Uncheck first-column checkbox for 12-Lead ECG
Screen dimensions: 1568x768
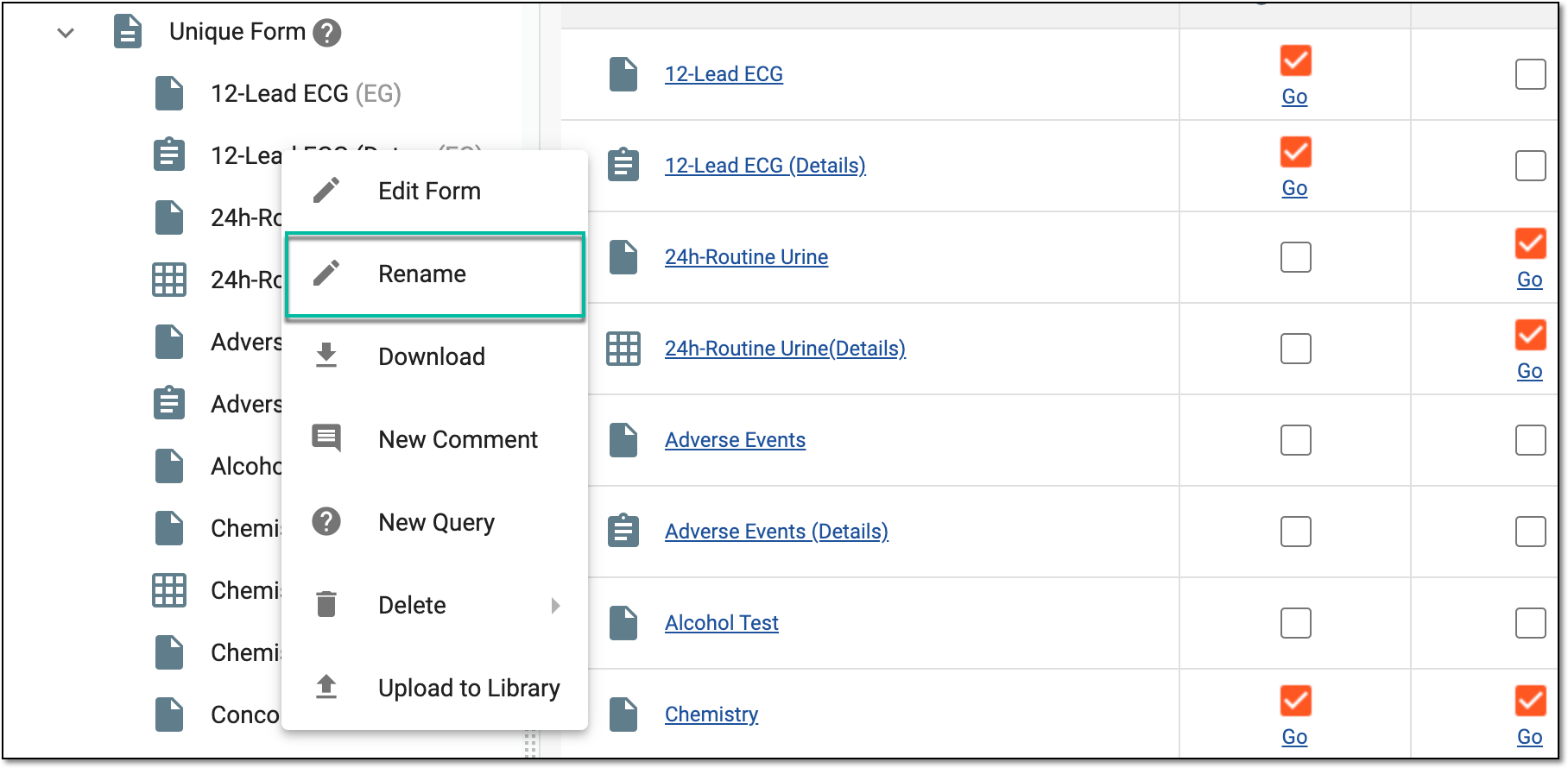[1295, 60]
